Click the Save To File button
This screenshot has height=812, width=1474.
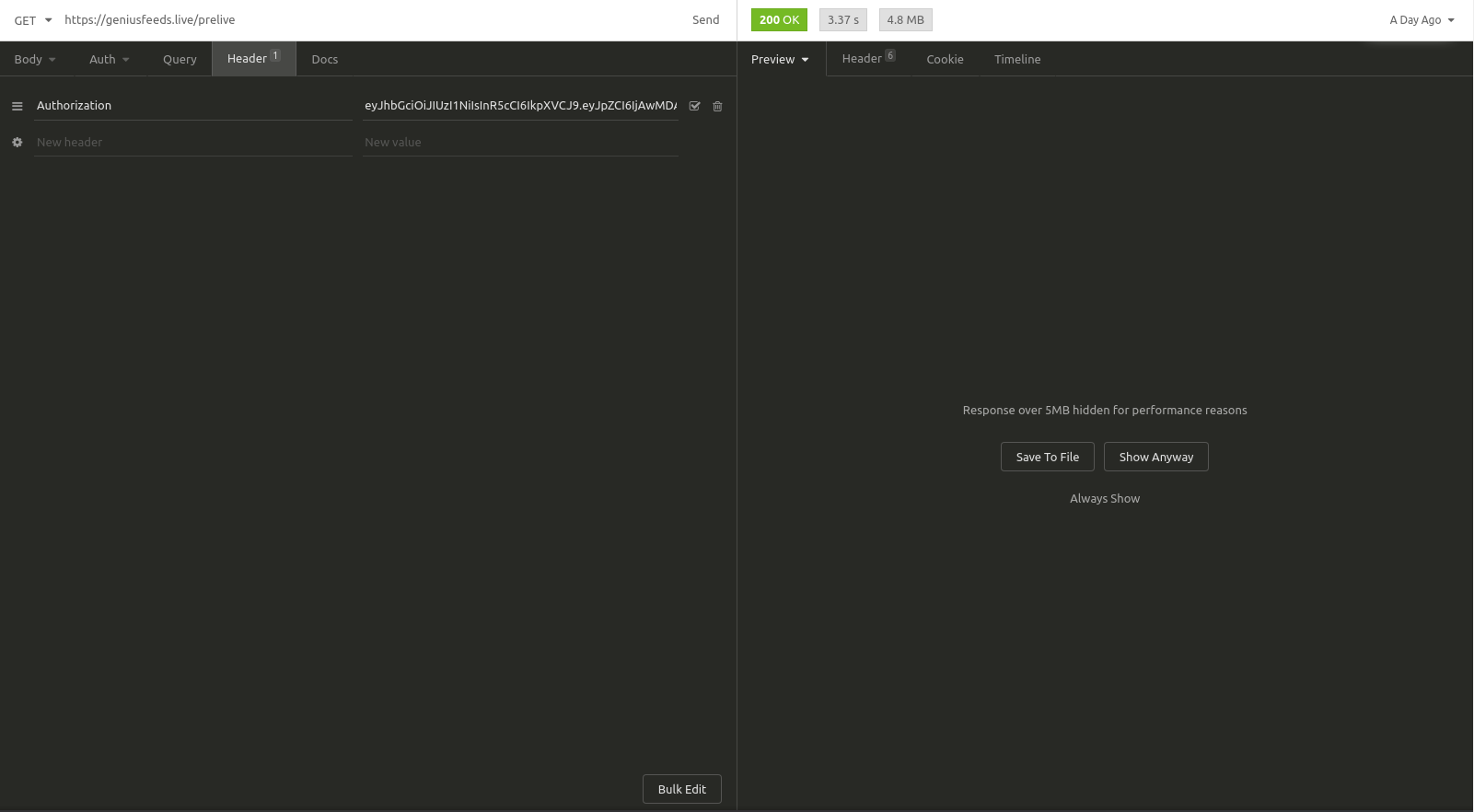coord(1047,457)
